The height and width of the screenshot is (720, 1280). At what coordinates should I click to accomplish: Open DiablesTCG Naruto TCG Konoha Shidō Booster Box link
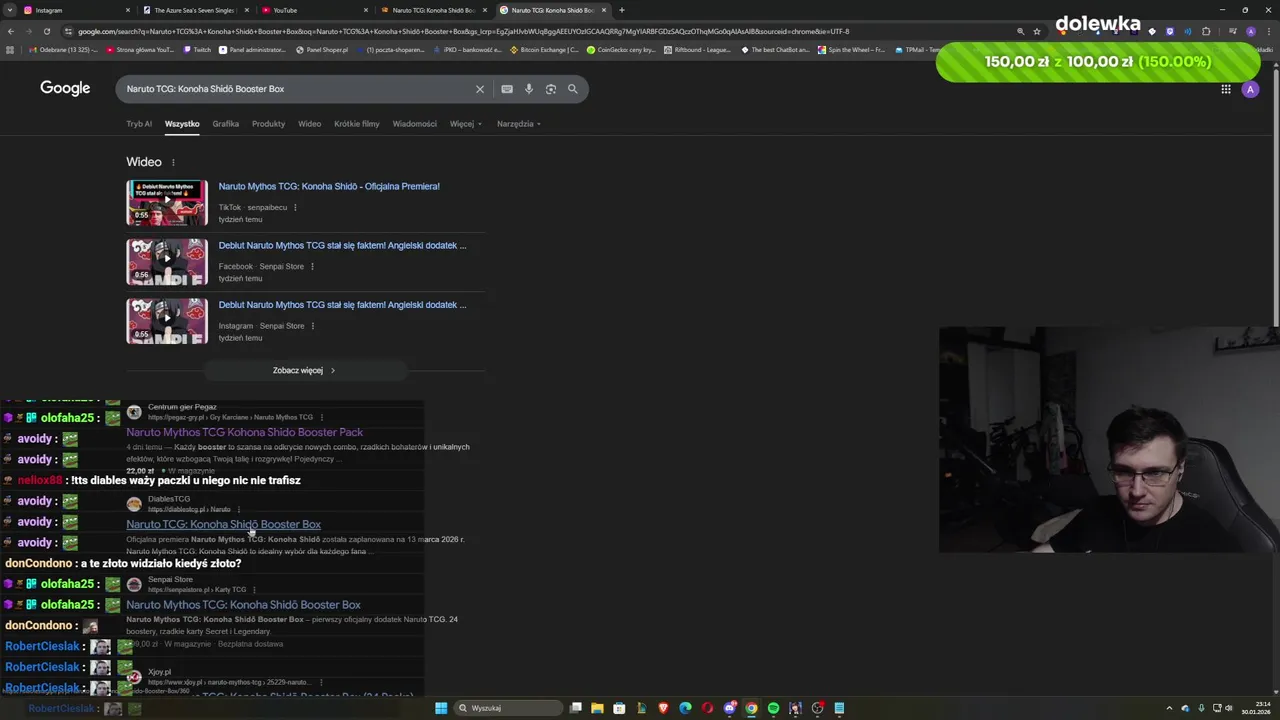click(x=223, y=524)
